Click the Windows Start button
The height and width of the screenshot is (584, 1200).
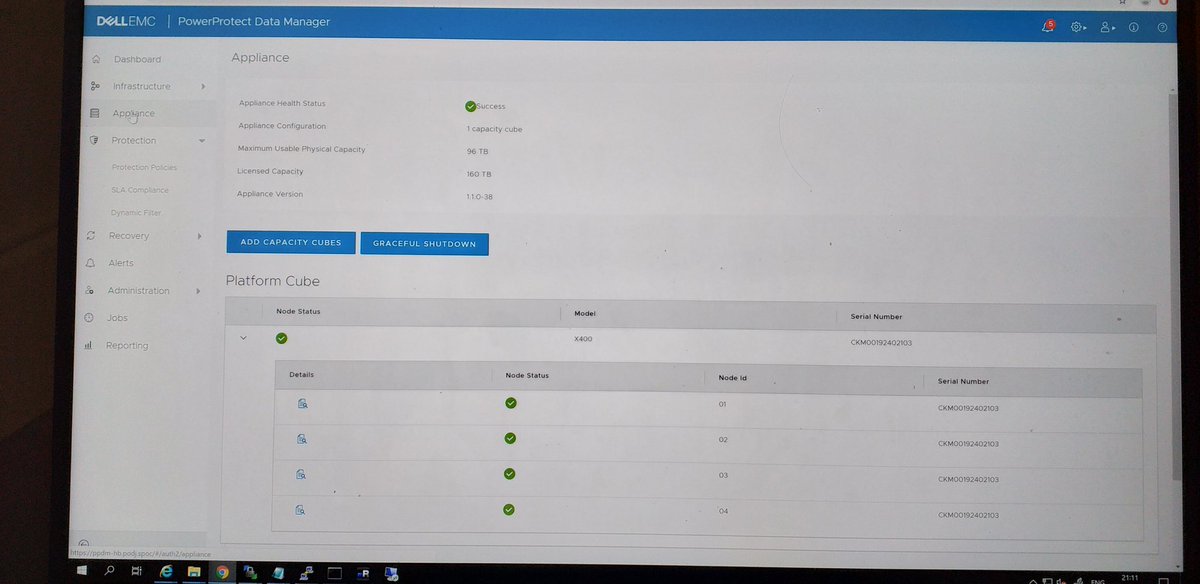coord(82,572)
